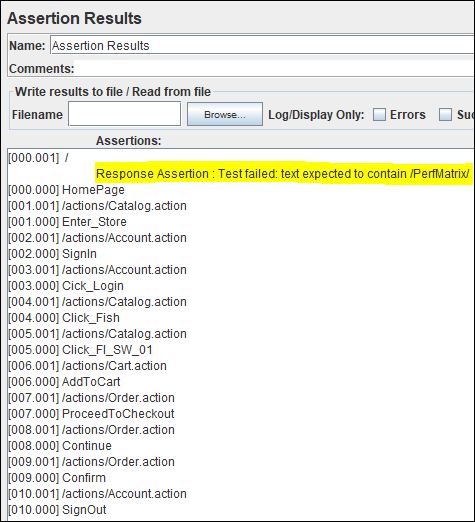The image size is (475, 522).
Task: Click the Browse... button
Action: pos(225,114)
